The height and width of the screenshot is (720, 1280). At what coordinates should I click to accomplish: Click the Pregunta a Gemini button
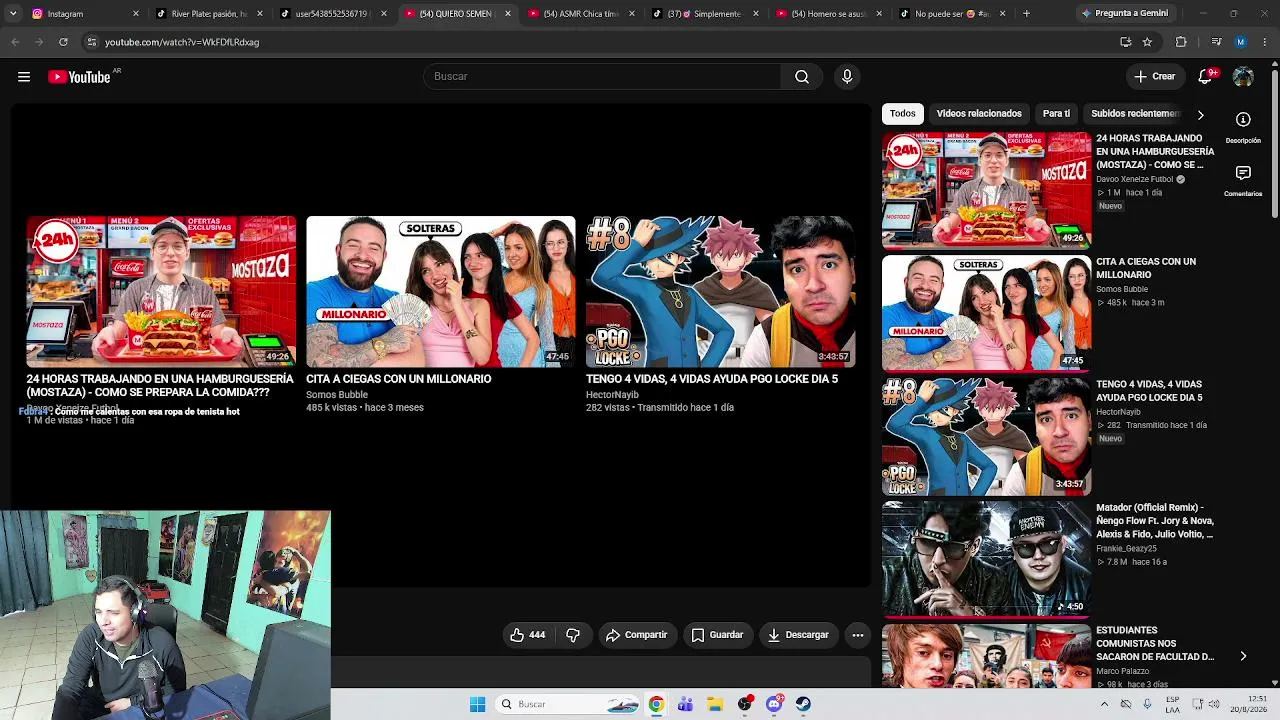pyautogui.click(x=1124, y=14)
